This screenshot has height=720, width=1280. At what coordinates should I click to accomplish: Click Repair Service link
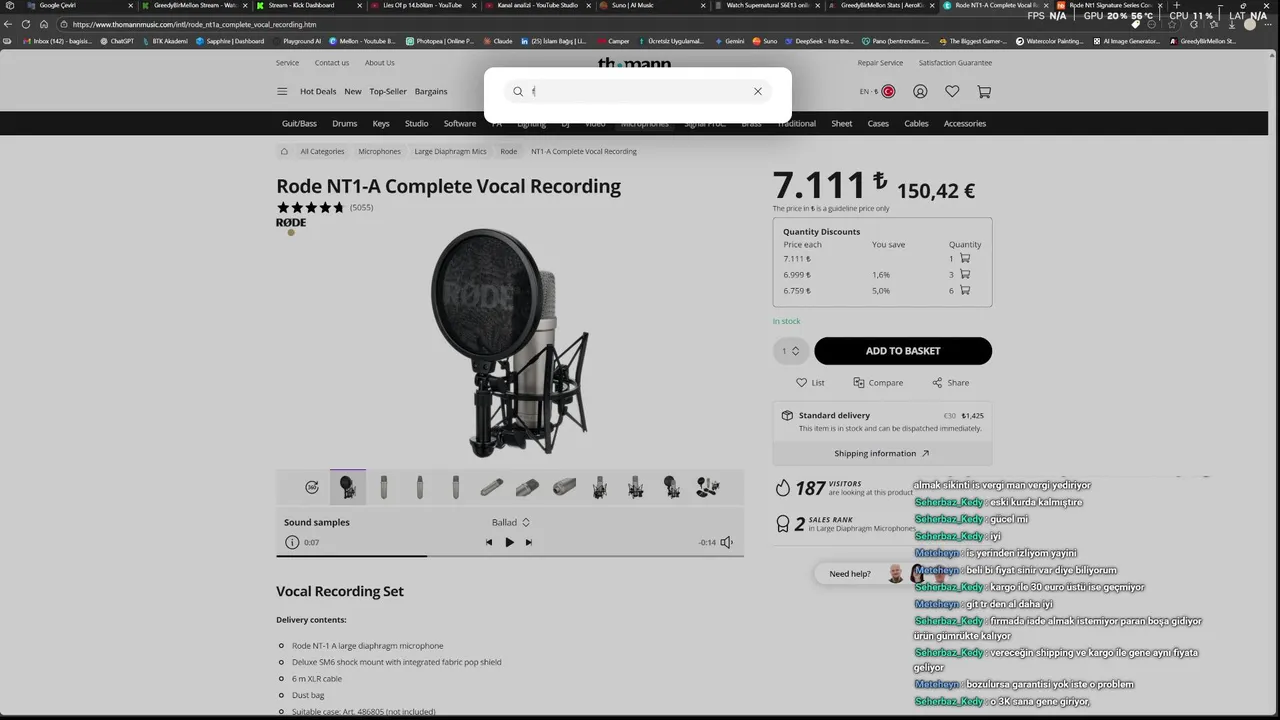pos(880,62)
